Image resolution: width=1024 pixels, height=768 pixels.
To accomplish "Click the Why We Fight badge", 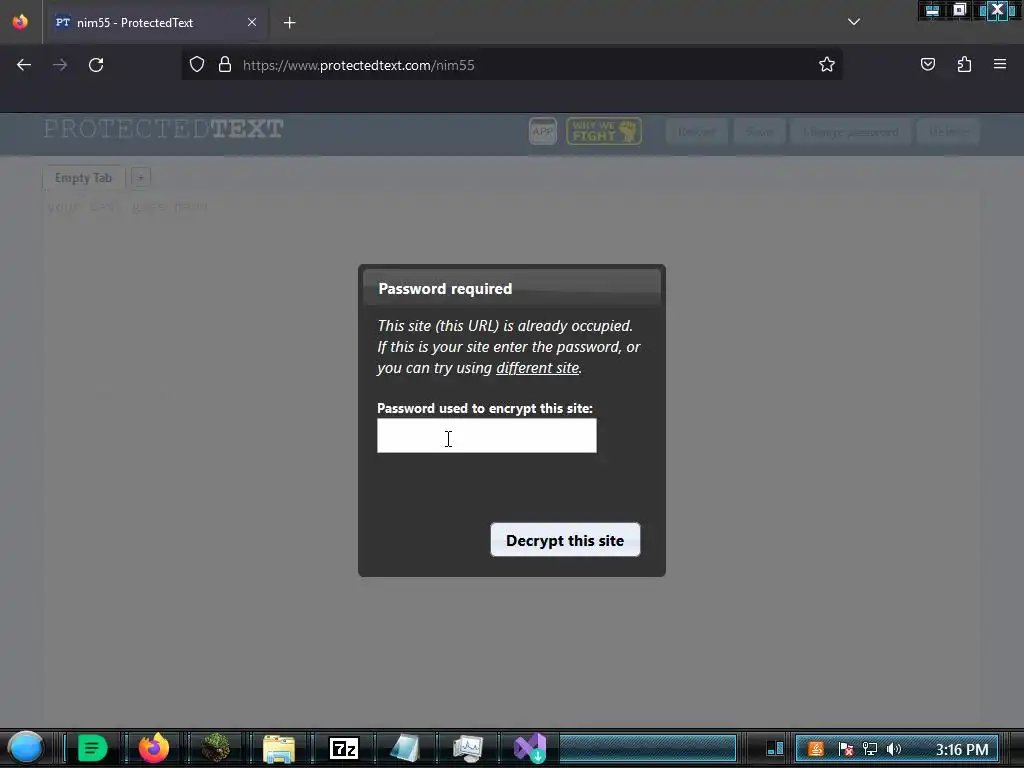I will (x=603, y=131).
